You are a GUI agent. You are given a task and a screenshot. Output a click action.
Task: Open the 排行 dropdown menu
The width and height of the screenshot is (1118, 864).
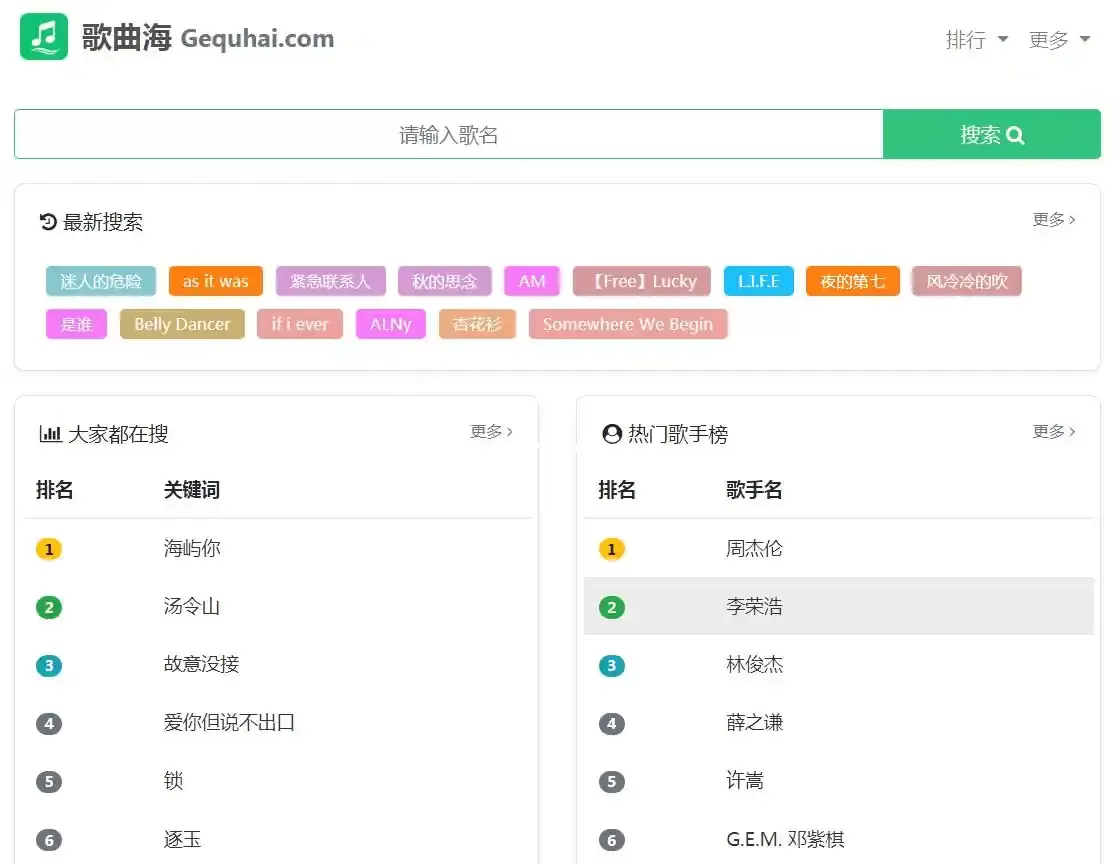click(x=976, y=40)
